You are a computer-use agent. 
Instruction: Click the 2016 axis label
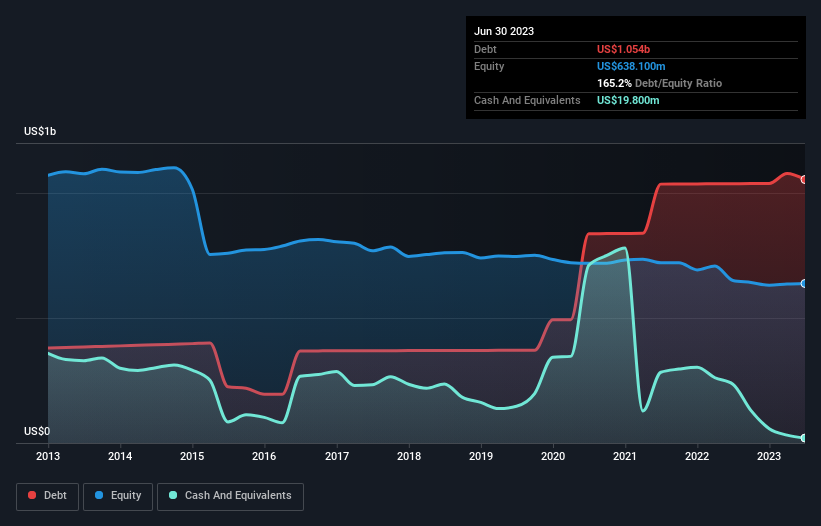point(264,456)
